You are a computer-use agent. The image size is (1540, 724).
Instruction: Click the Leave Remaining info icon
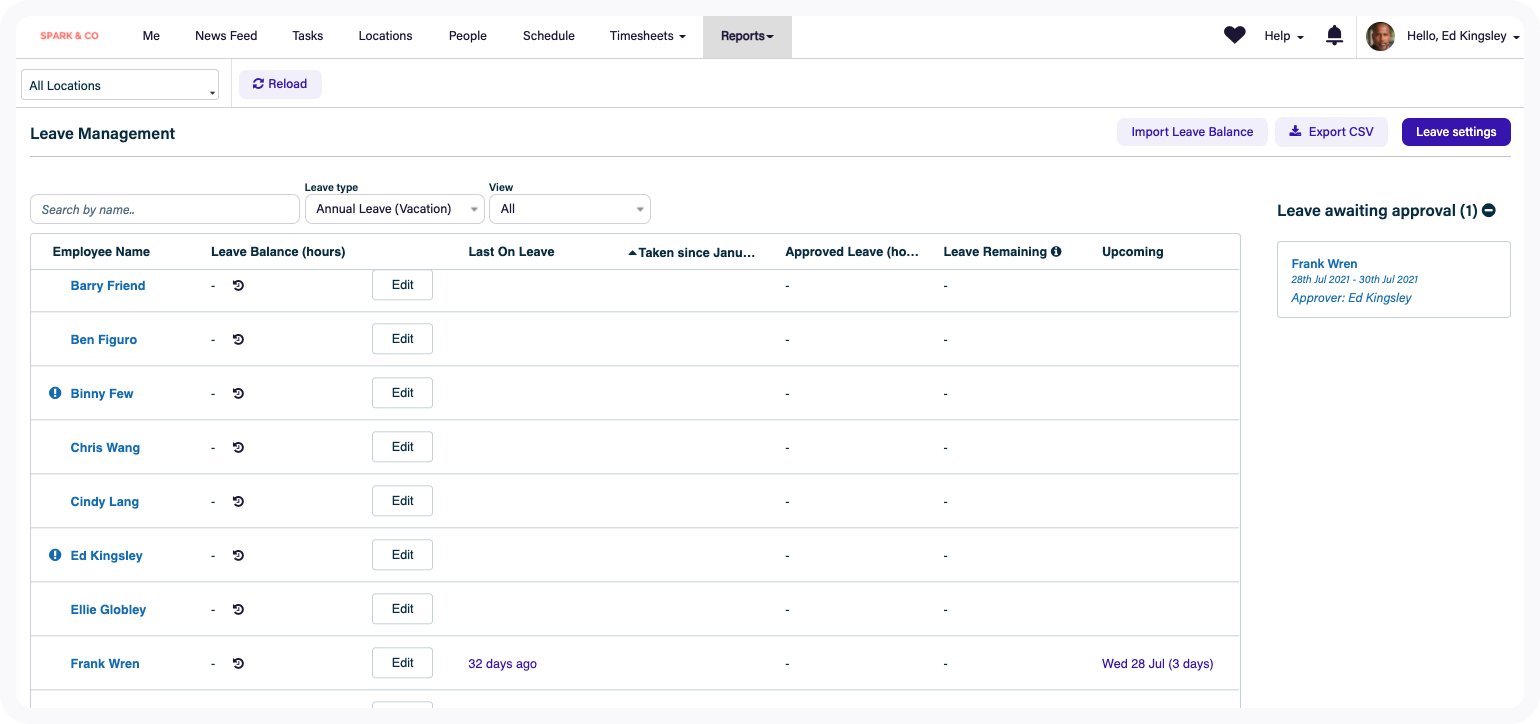pyautogui.click(x=1056, y=252)
